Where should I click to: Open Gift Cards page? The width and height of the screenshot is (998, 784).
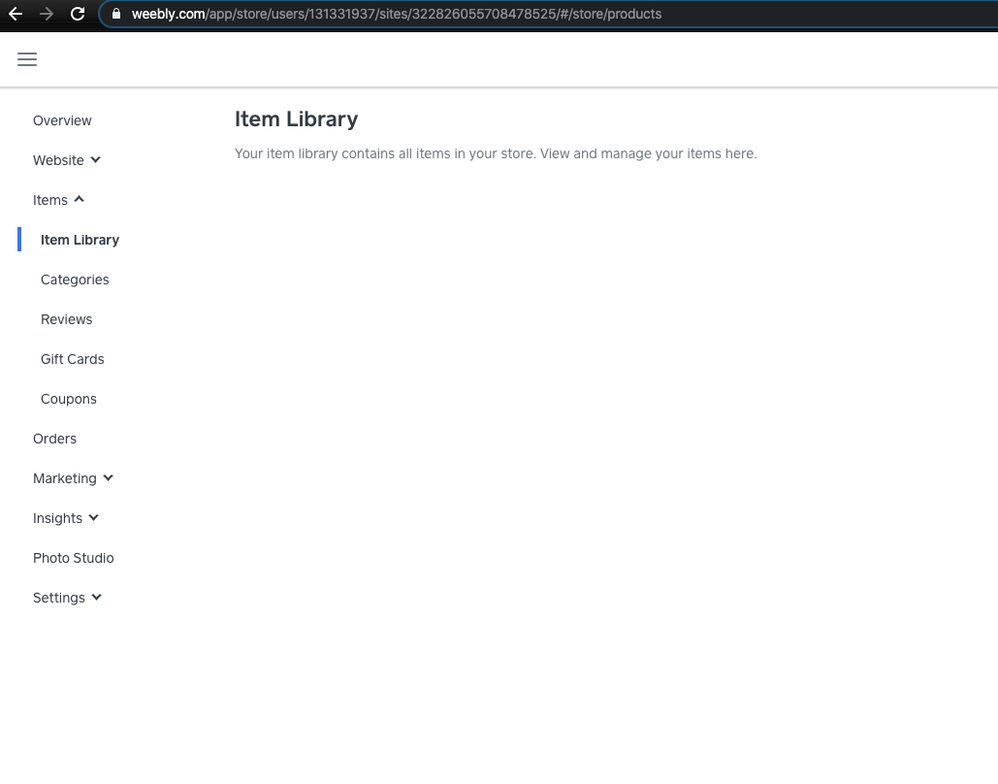coord(72,359)
